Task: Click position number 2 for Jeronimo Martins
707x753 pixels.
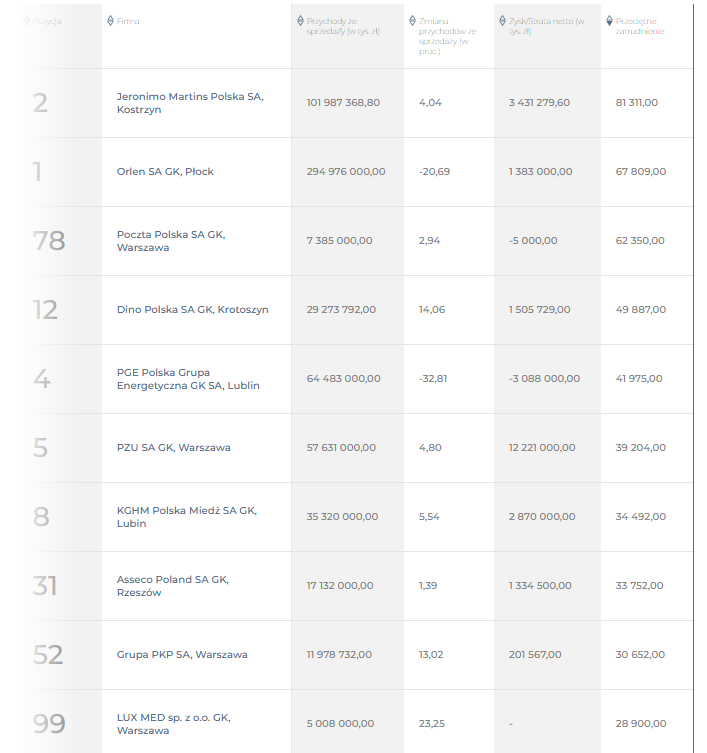Action: (40, 103)
